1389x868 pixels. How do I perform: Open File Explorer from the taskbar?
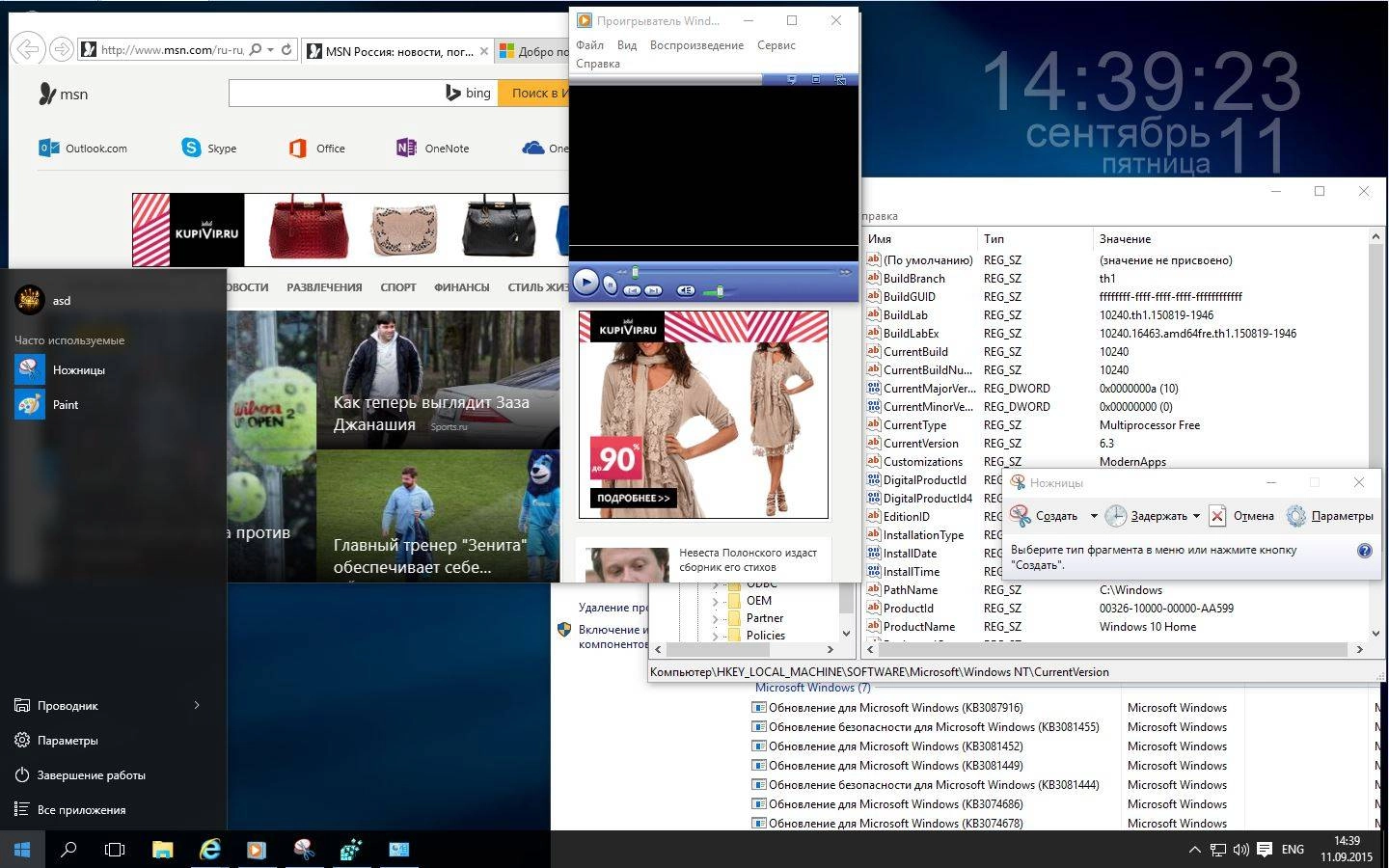162,850
